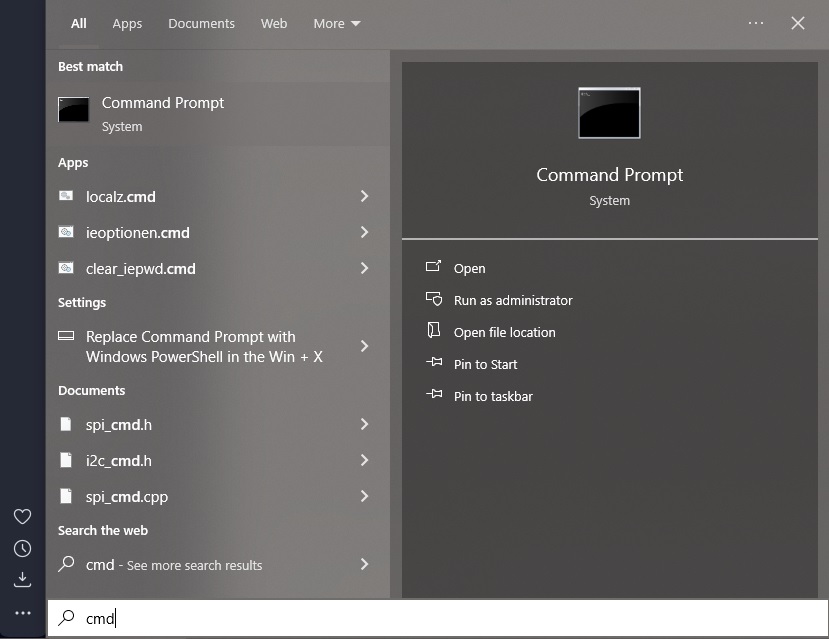The width and height of the screenshot is (829, 639).
Task: Click keyboard icon beside Replace Command Prompt setting
Action: 66,336
